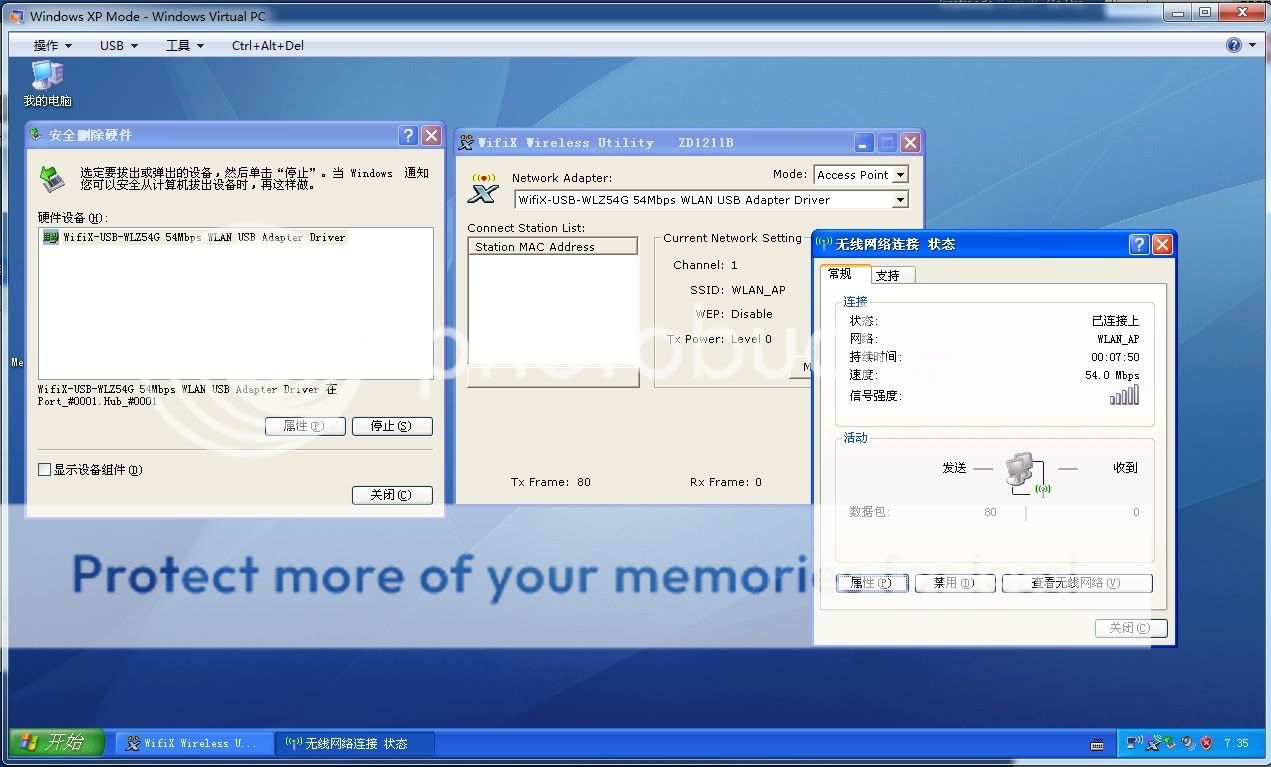Enable the 显示设备组件 checkbox
The image size is (1271, 767).
coord(44,469)
